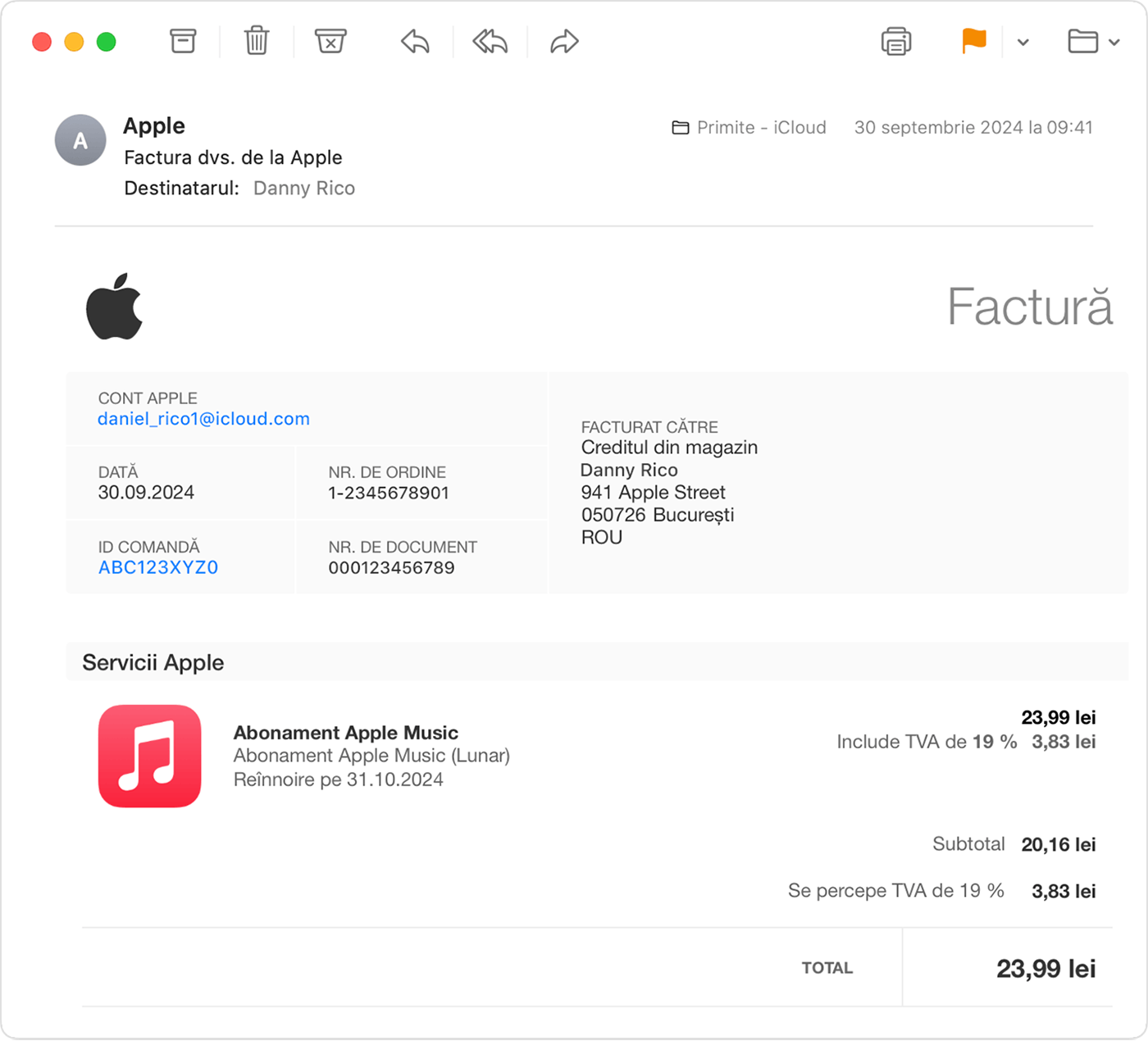This screenshot has width=1148, height=1041.
Task: Select the Apple logo on the invoice
Action: 115,306
